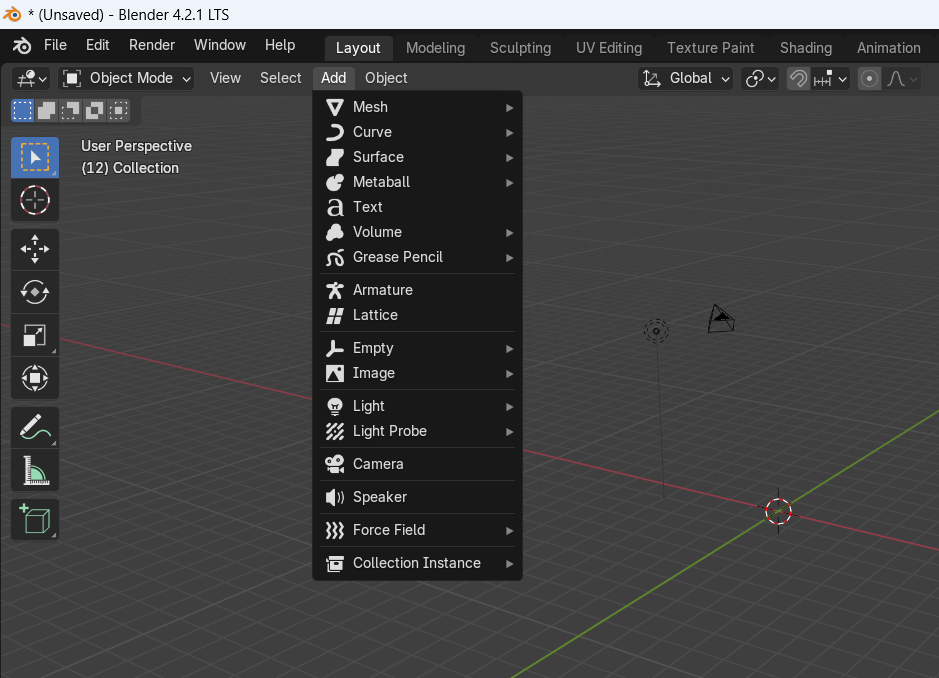Open the viewport View menu
Viewport: 939px width, 678px height.
pos(225,78)
